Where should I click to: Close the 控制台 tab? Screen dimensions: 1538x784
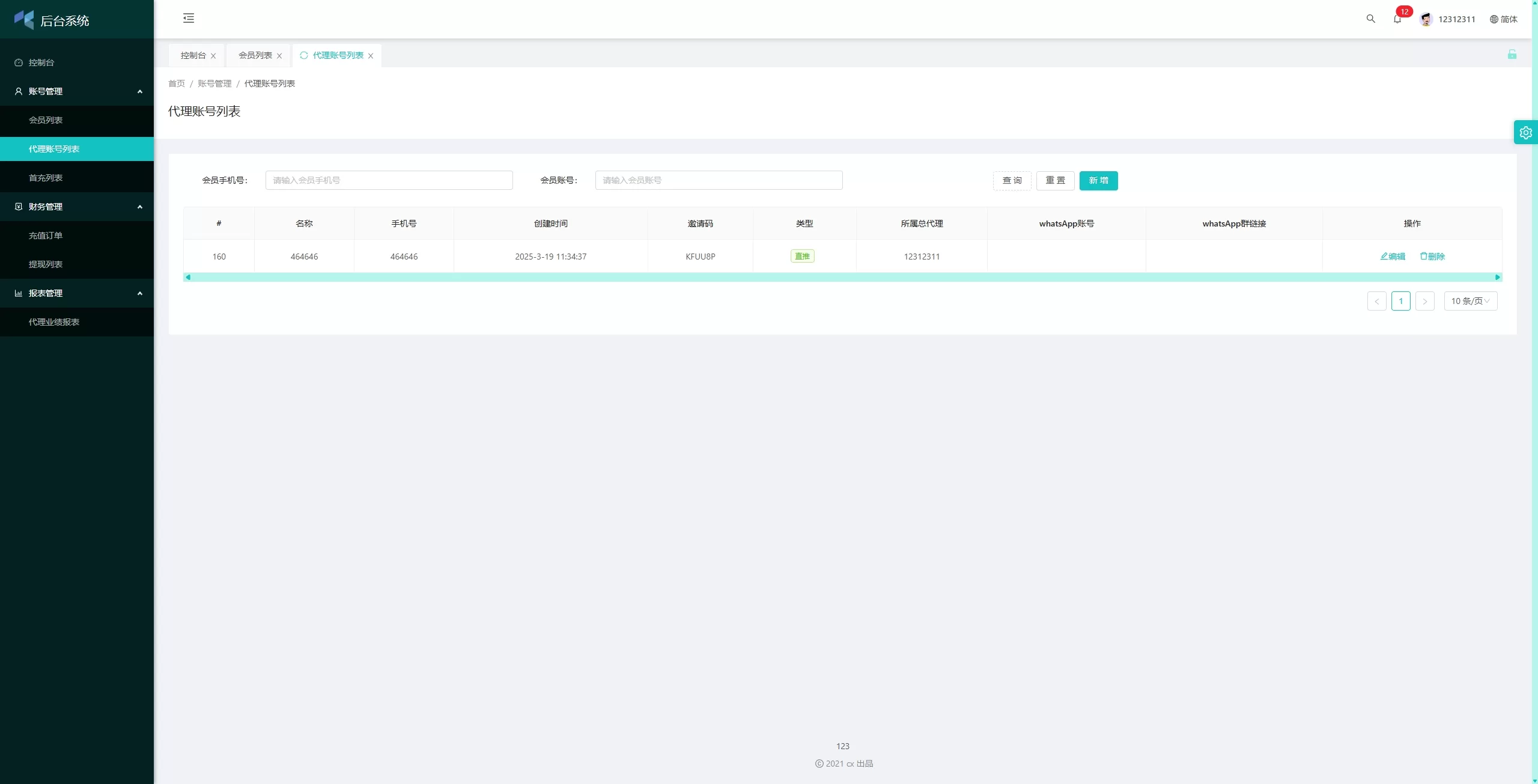213,56
